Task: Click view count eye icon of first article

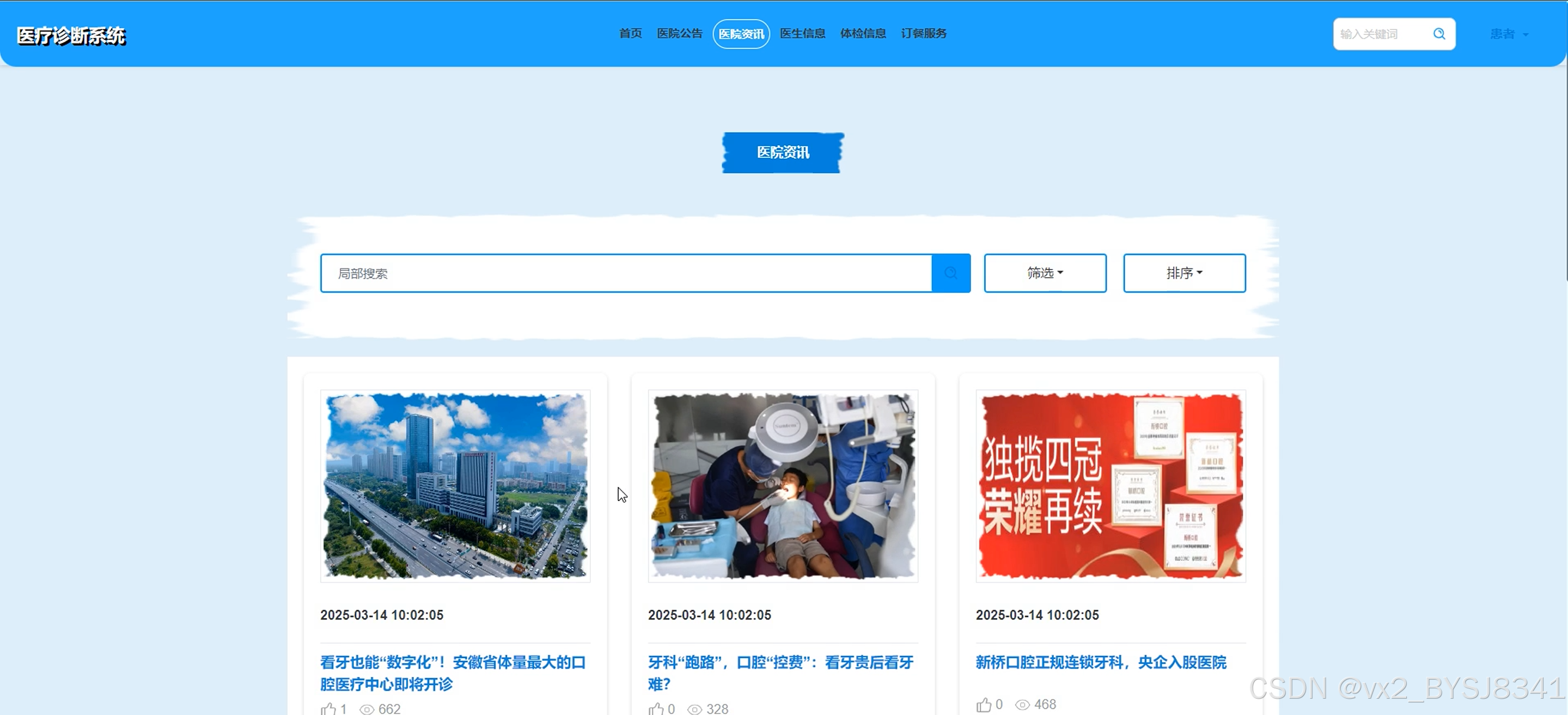Action: tap(367, 709)
